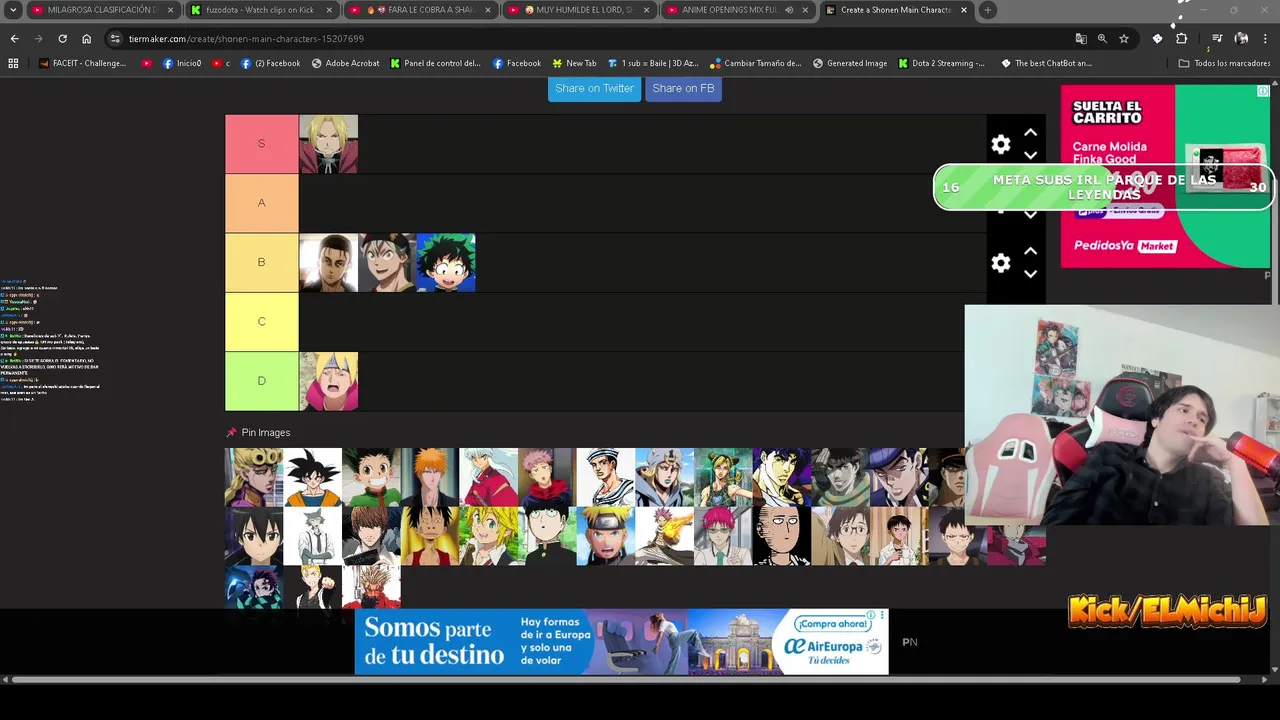This screenshot has width=1280, height=720.
Task: Open the translate page icon
Action: (x=1081, y=38)
